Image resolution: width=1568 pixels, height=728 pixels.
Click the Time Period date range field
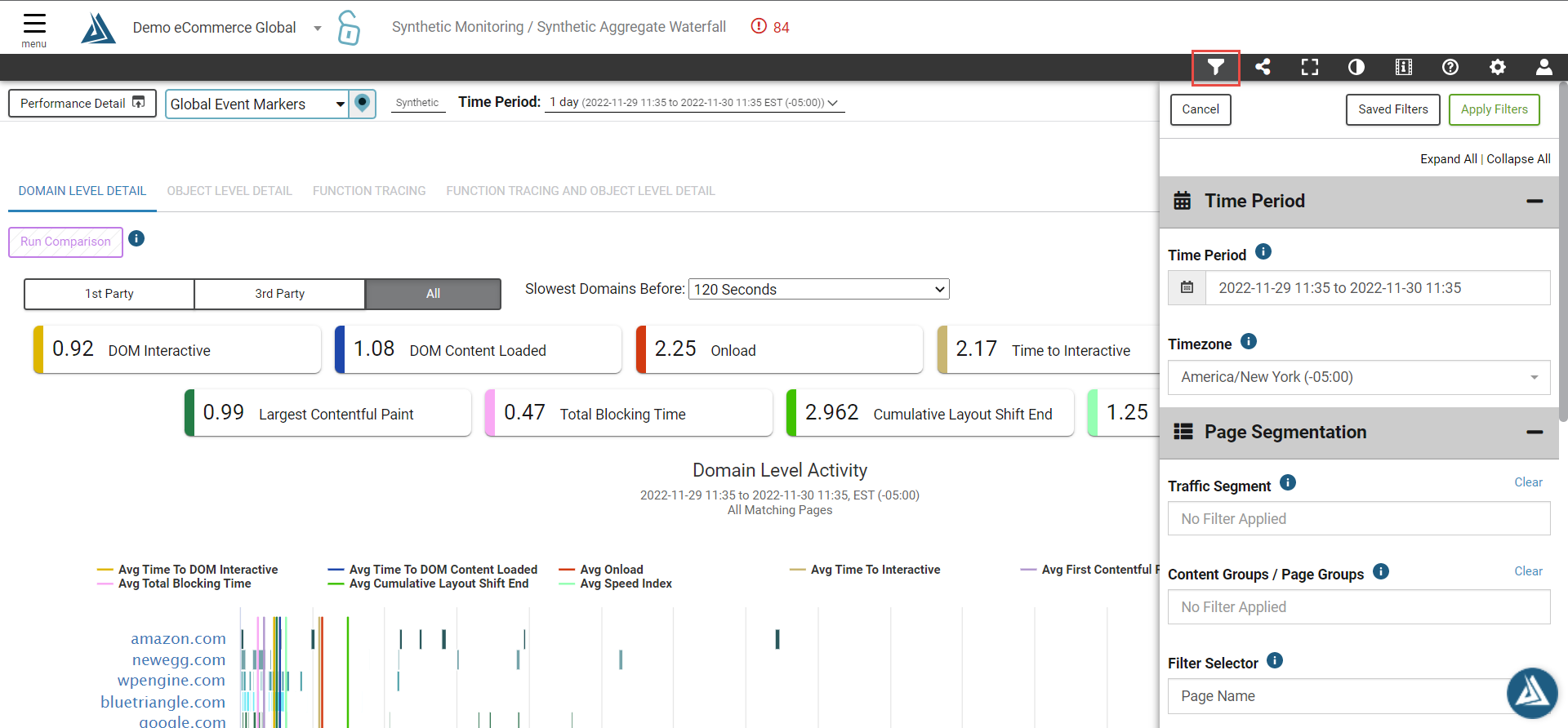[x=1378, y=288]
